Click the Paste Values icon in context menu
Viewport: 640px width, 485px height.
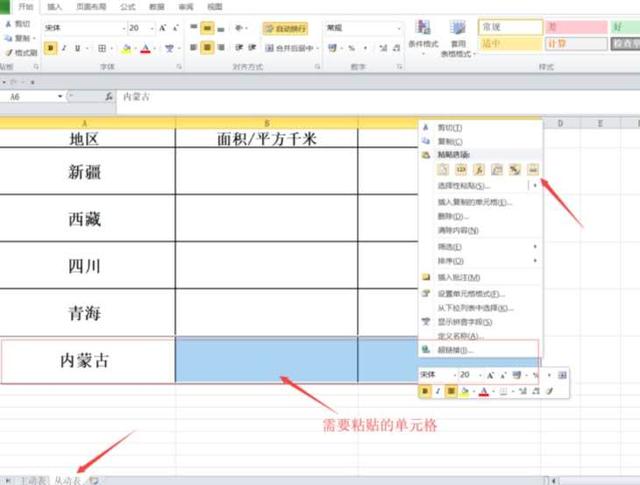[x=461, y=170]
